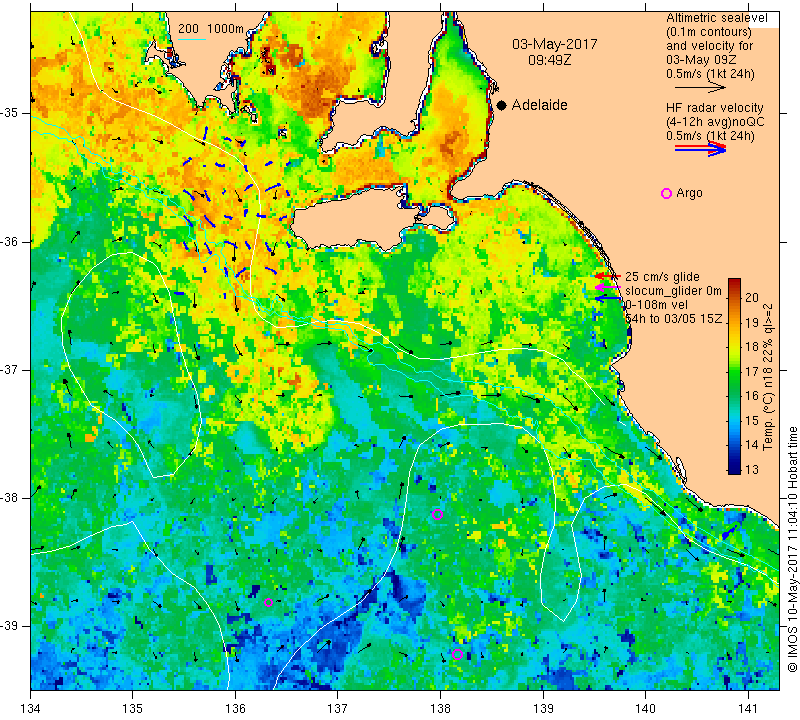Click the colour bar value 17
The width and height of the screenshot is (800, 720).
point(752,371)
